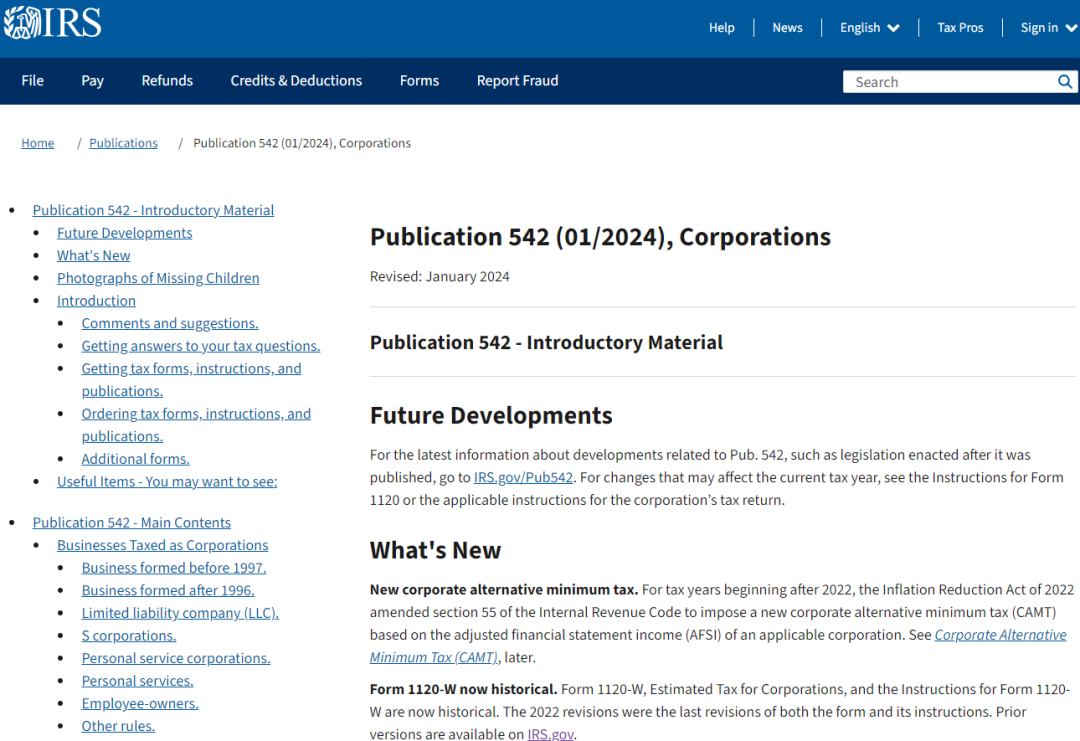
Task: Open Getting answers to your tax questions
Action: 201,346
